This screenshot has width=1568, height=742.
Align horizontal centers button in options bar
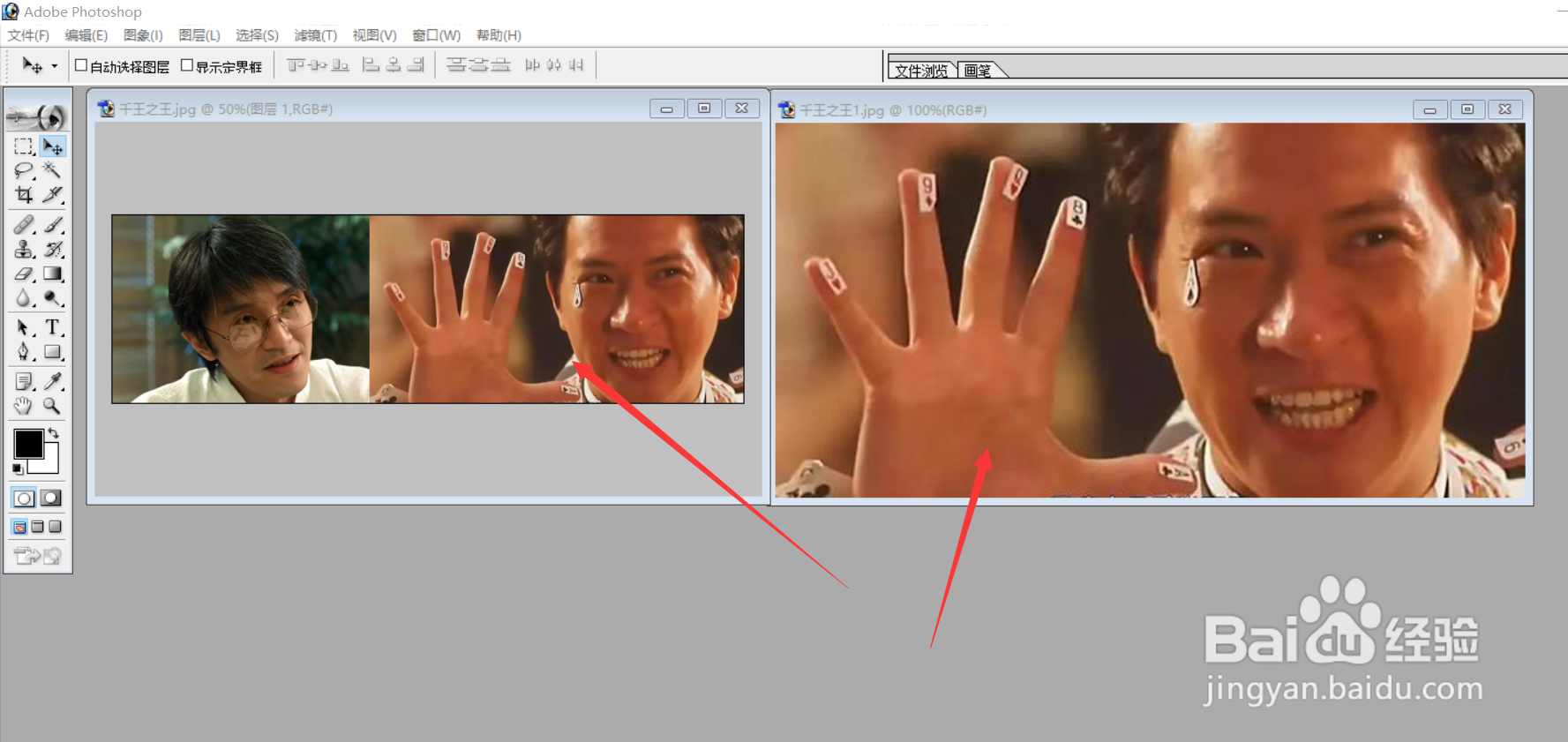click(394, 64)
